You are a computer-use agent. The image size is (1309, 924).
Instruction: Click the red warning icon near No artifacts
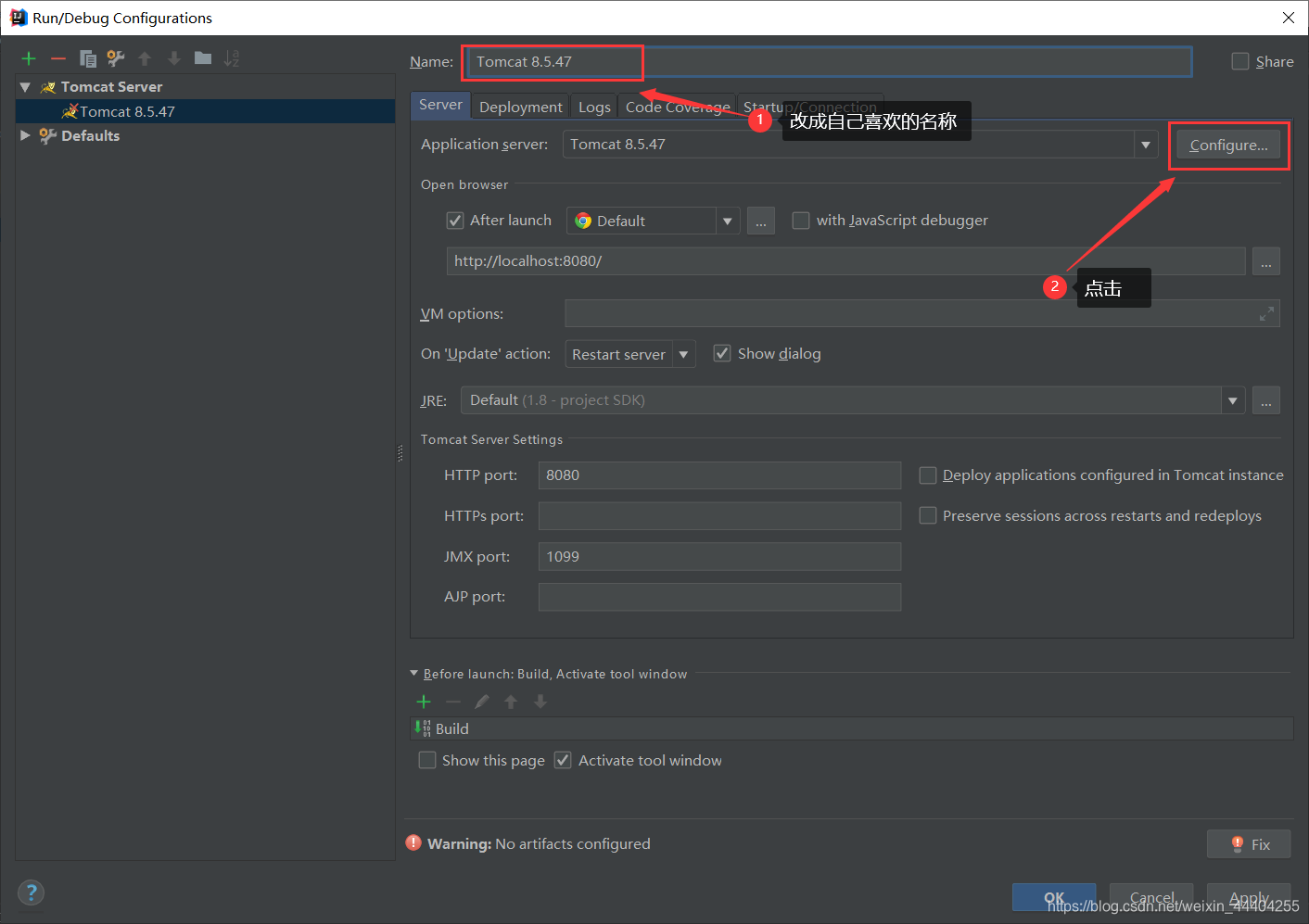tap(413, 842)
